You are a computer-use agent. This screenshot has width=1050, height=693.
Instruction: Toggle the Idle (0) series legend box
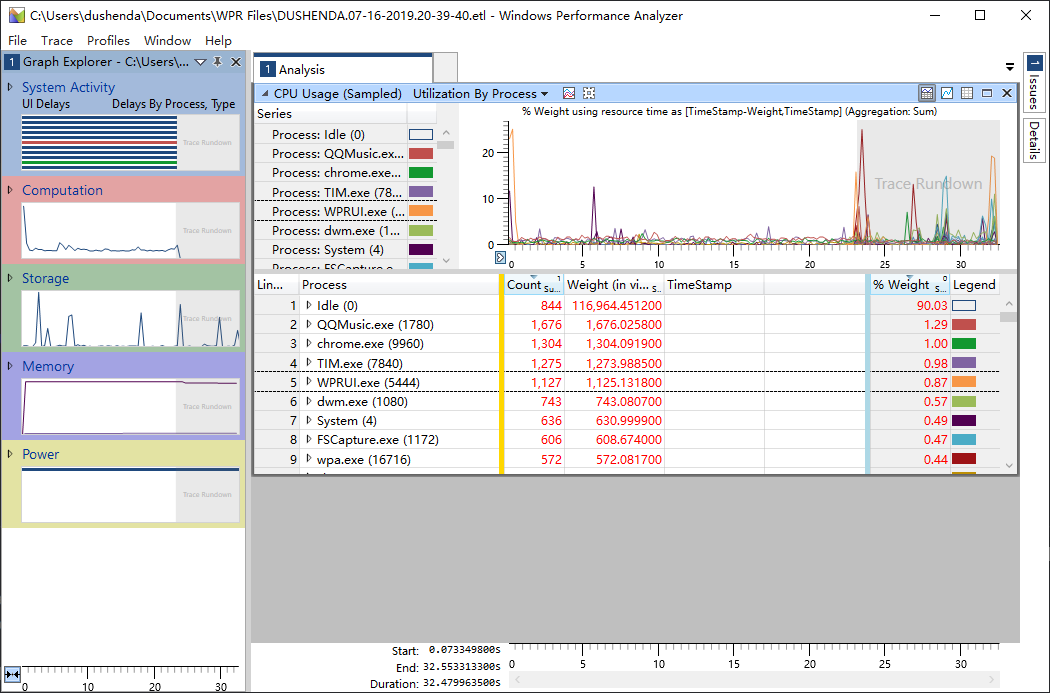[x=421, y=135]
